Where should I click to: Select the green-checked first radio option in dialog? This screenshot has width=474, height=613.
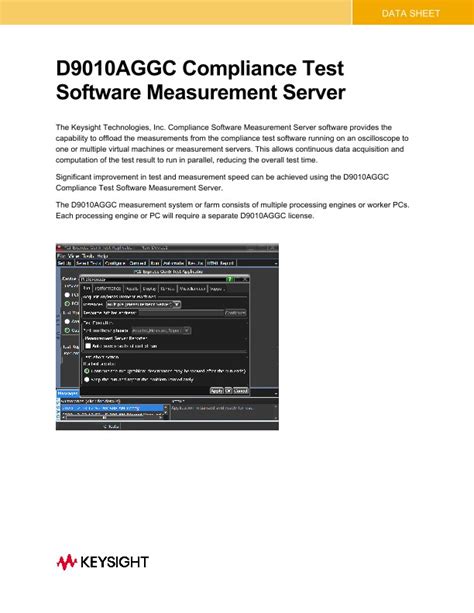(87, 371)
